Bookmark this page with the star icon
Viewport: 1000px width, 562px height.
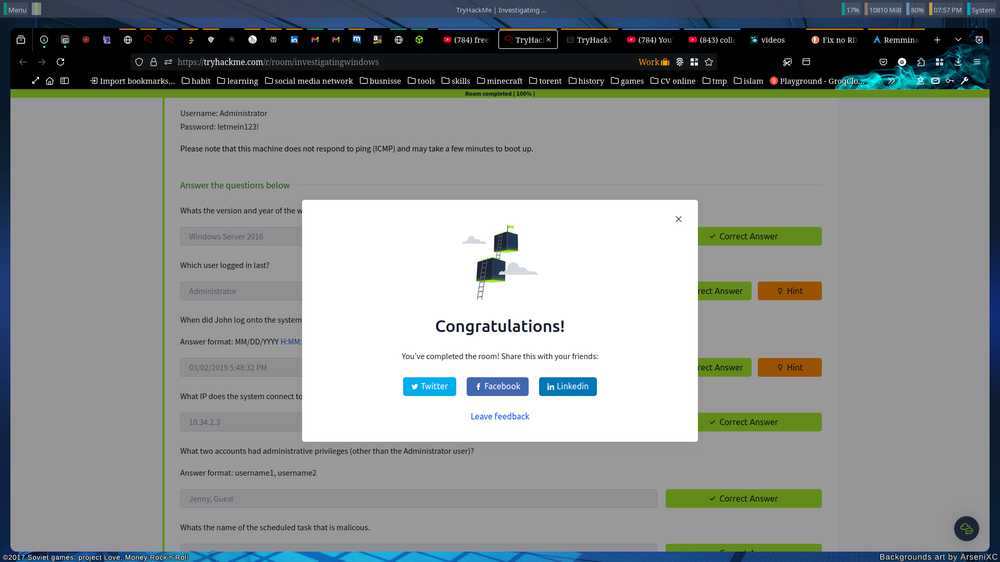[x=709, y=62]
